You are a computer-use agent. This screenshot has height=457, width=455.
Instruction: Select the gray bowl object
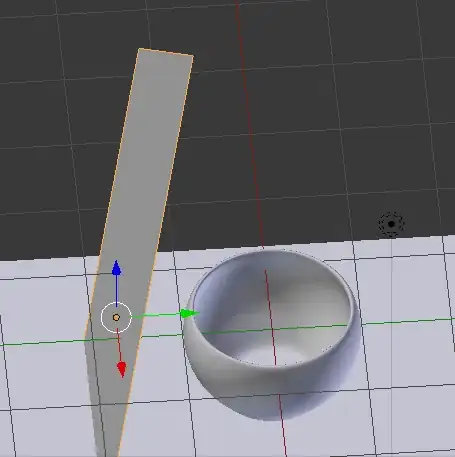[272, 335]
